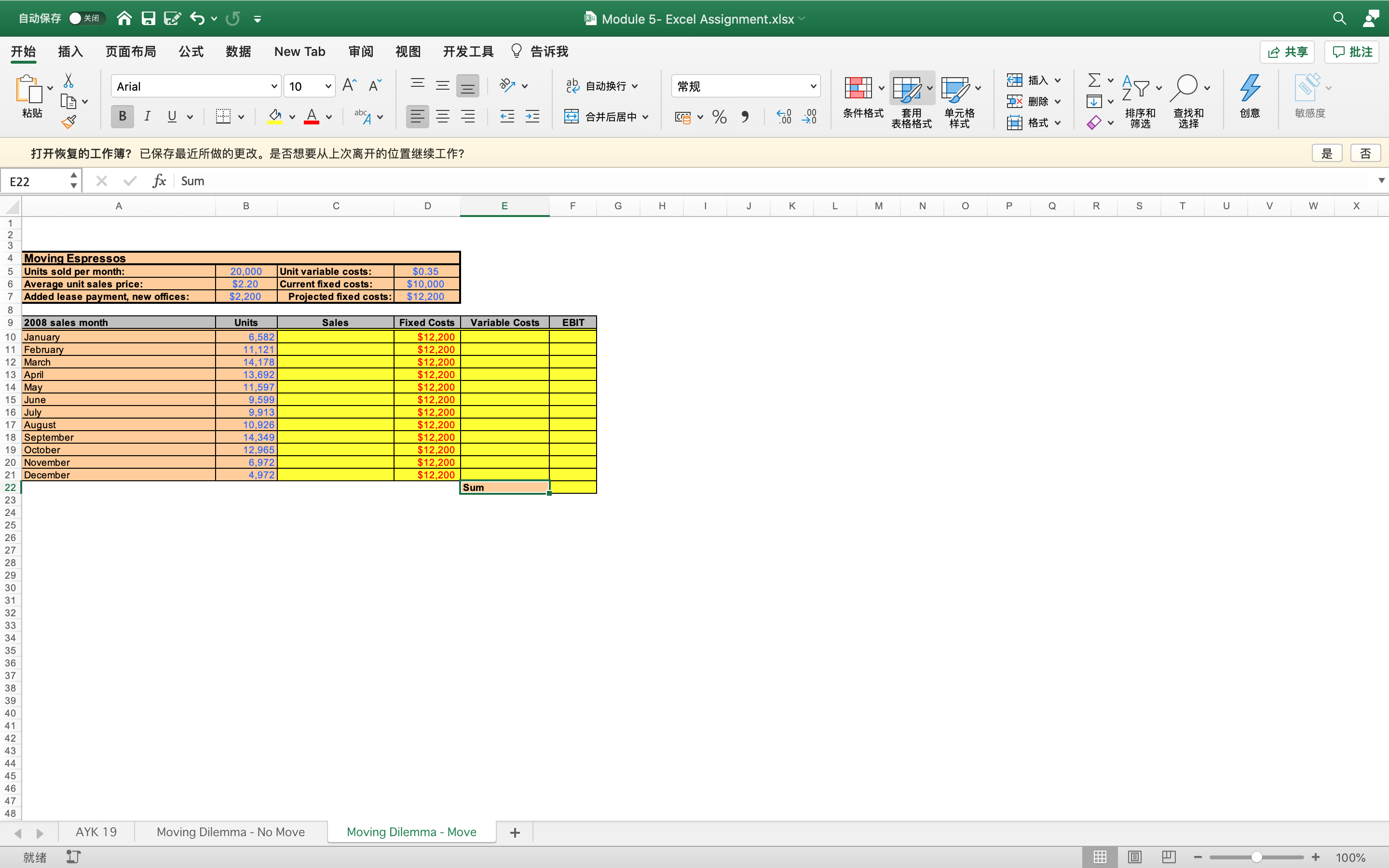
Task: Click the 共享 share button
Action: 1287,51
